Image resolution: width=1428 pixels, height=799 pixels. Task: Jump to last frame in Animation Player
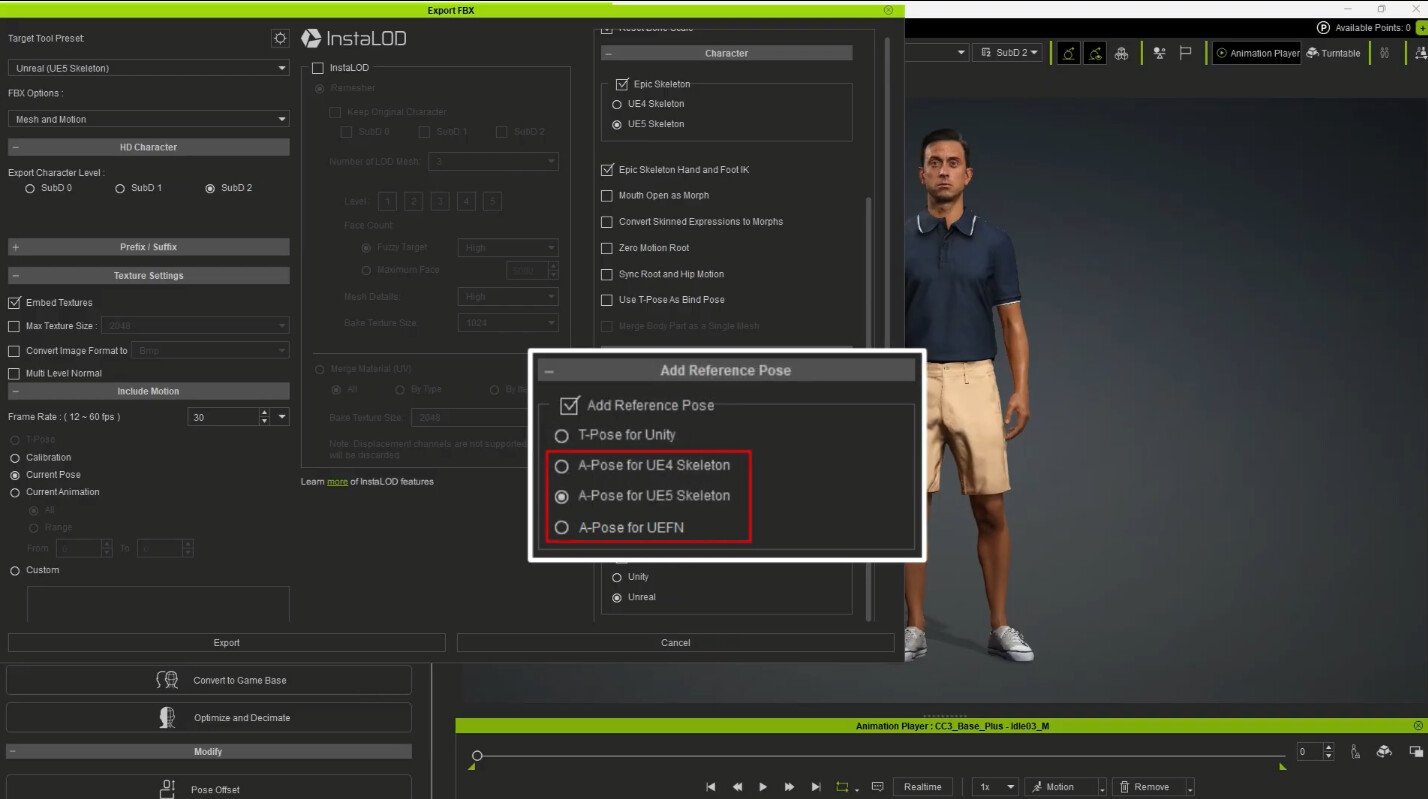pos(816,787)
